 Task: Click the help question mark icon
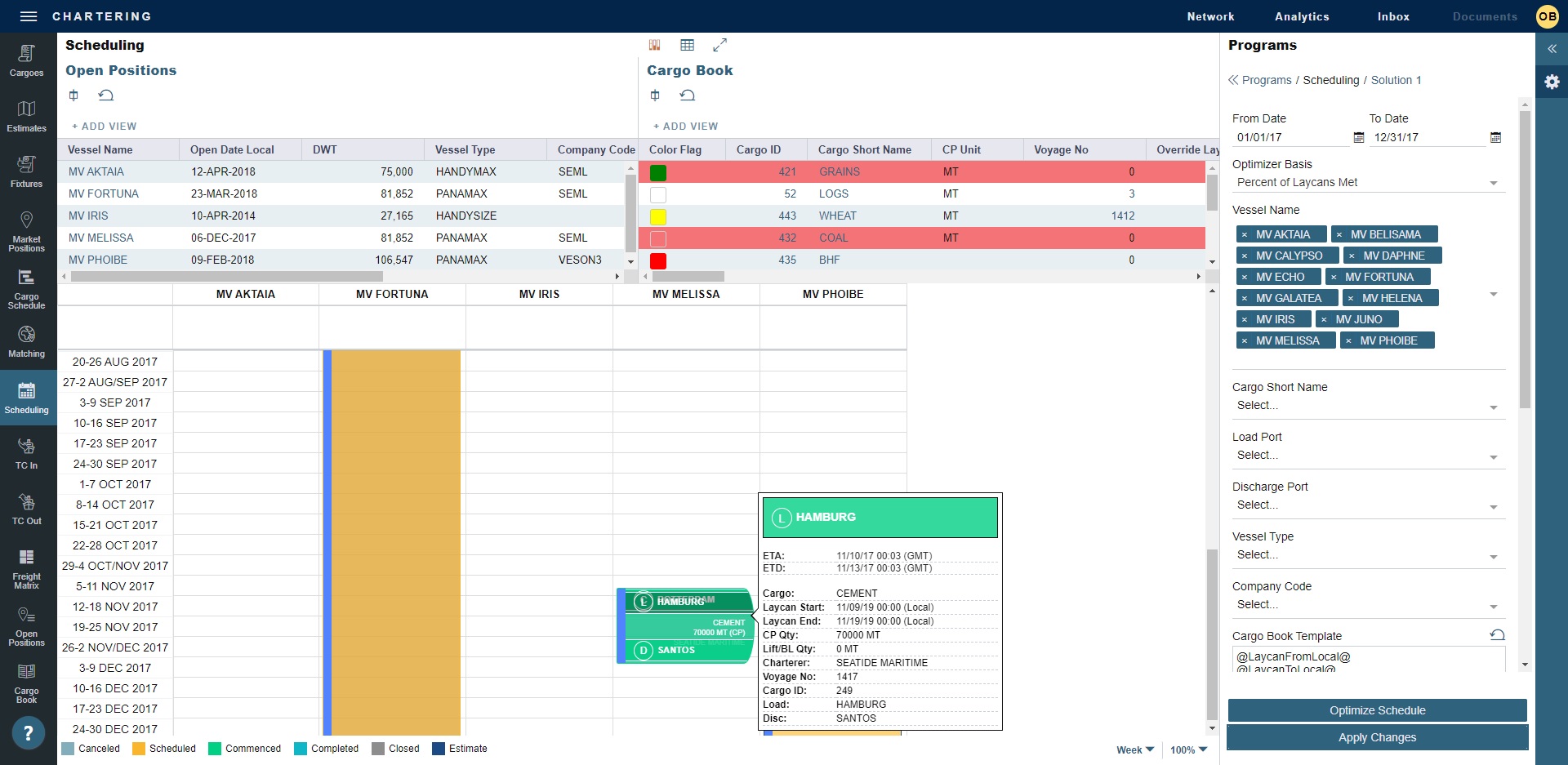tap(28, 732)
